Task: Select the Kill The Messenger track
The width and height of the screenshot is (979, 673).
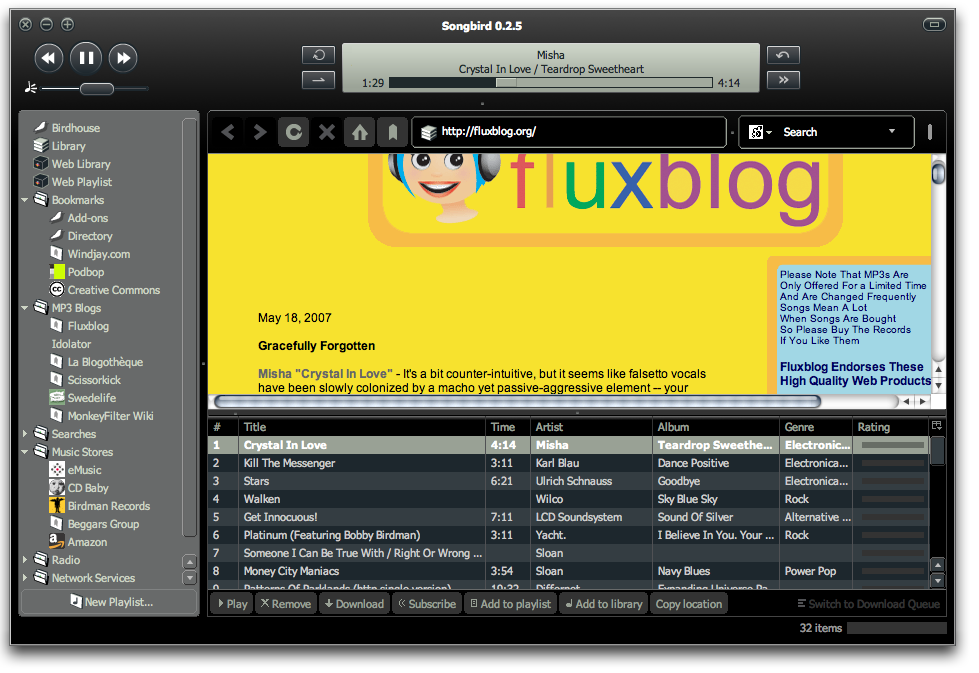Action: [568, 463]
